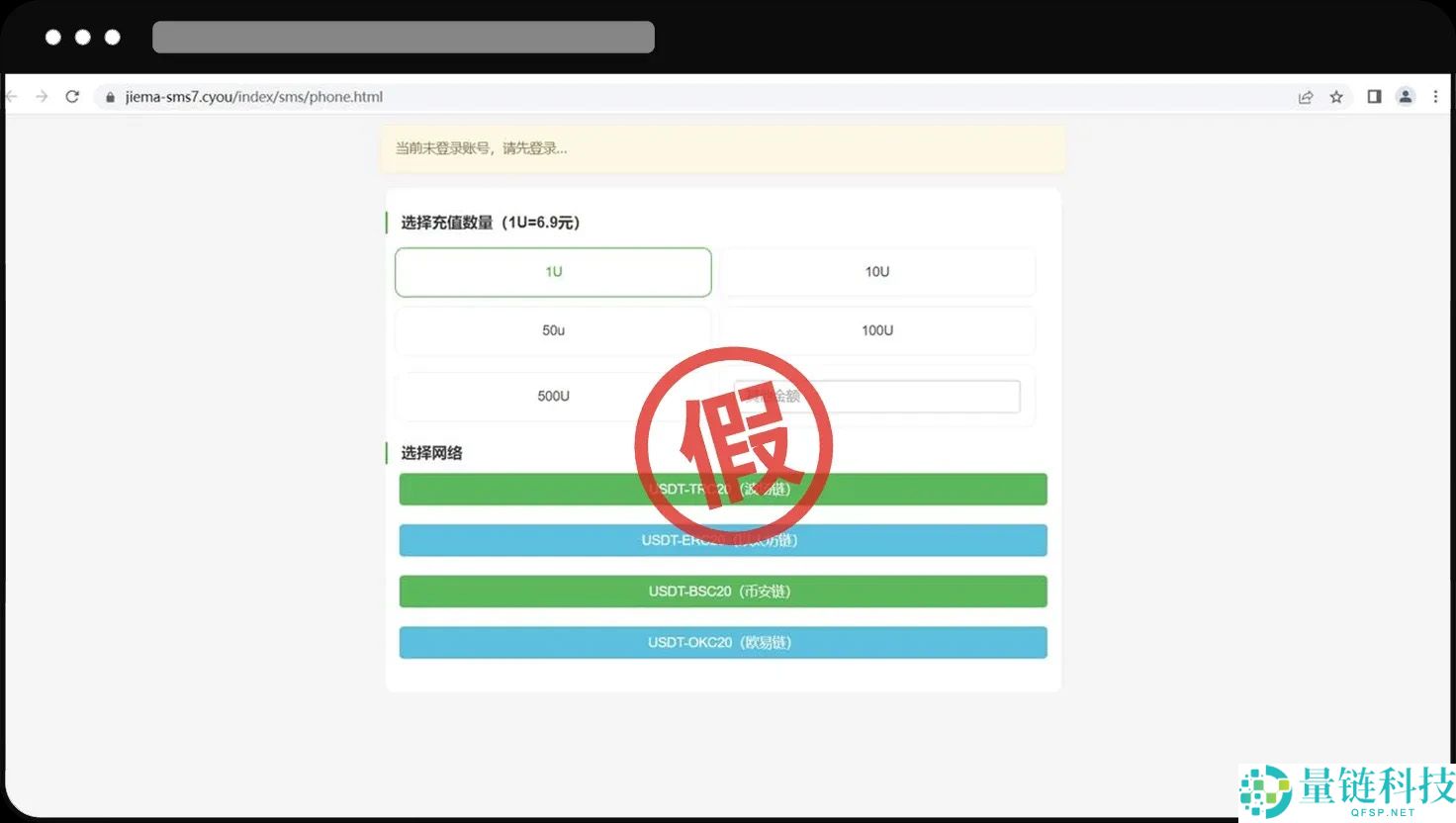Open the browser side panel icon

1374,96
